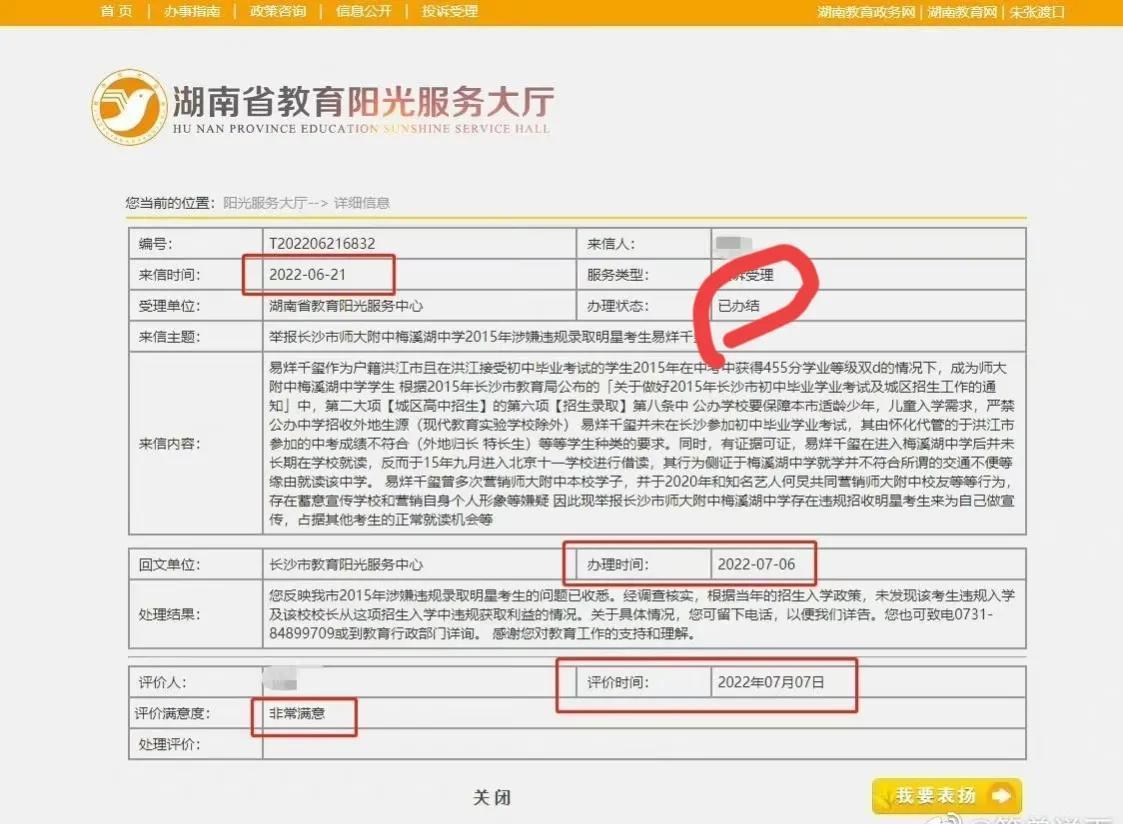Select the 来信时间 date 2022-06-21
Viewport: 1123px width, 824px height.
pyautogui.click(x=309, y=274)
